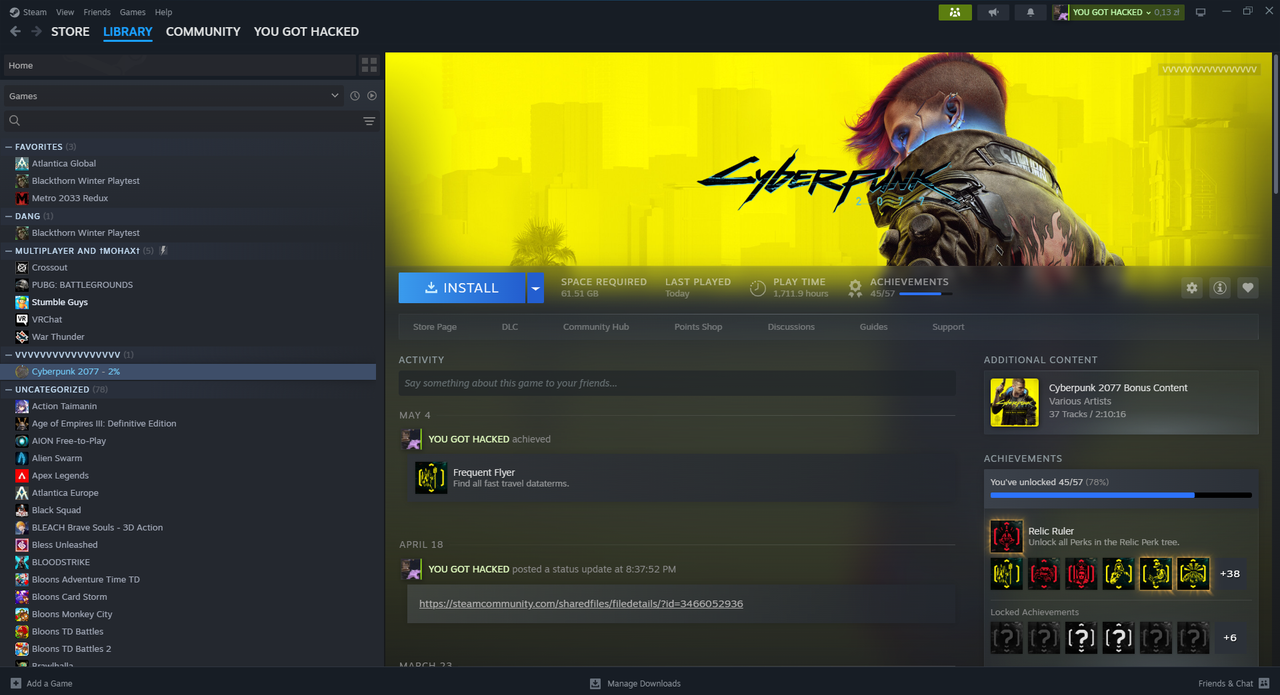Go forward with the navigation arrow
Image resolution: width=1280 pixels, height=695 pixels.
[36, 31]
